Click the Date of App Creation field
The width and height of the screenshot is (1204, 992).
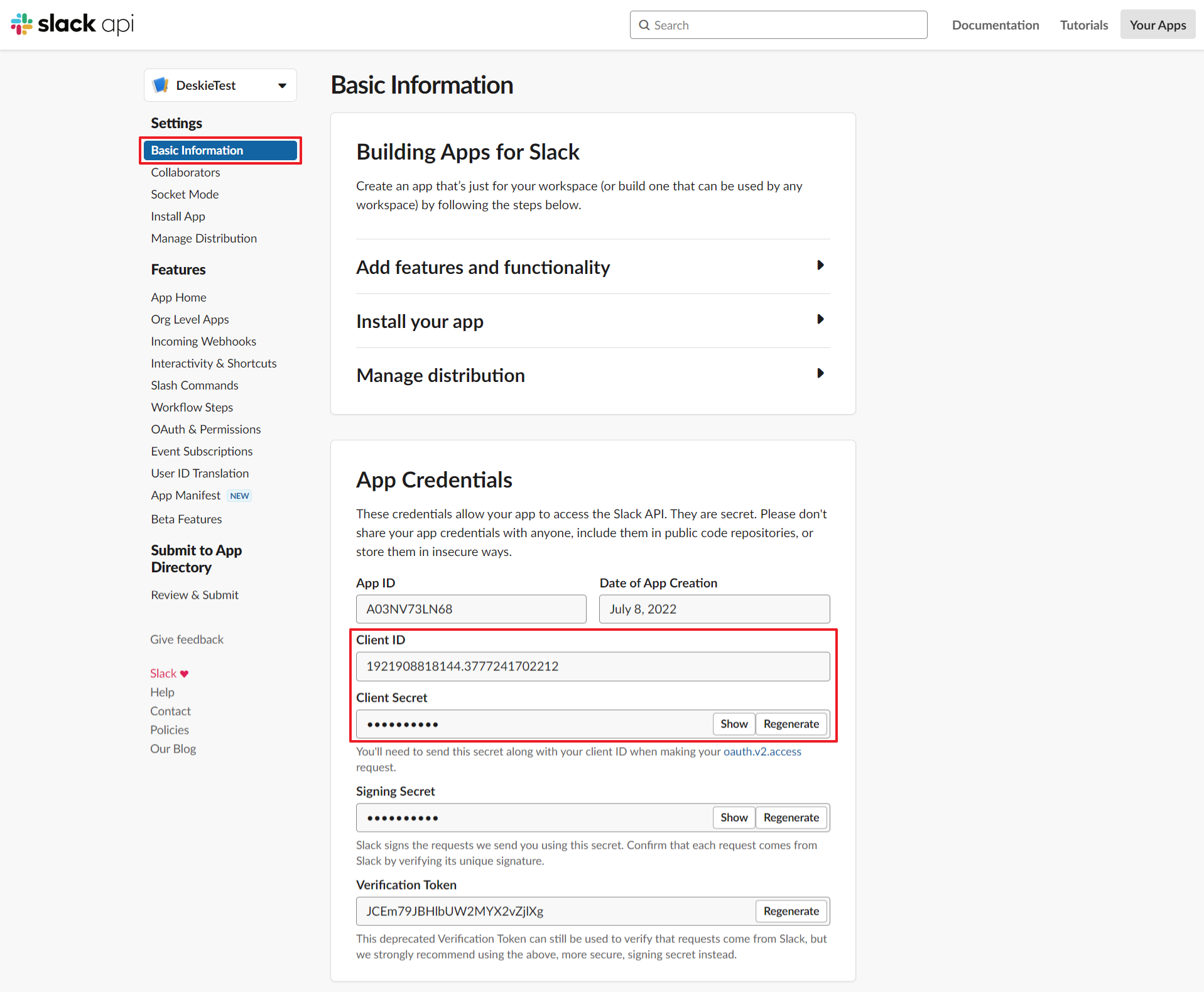pyautogui.click(x=714, y=609)
